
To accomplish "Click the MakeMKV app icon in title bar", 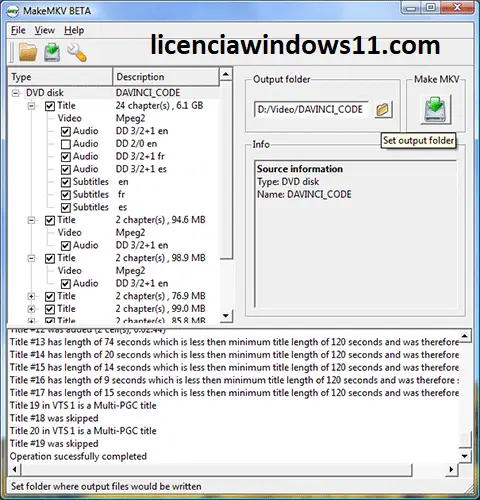I will (x=13, y=11).
